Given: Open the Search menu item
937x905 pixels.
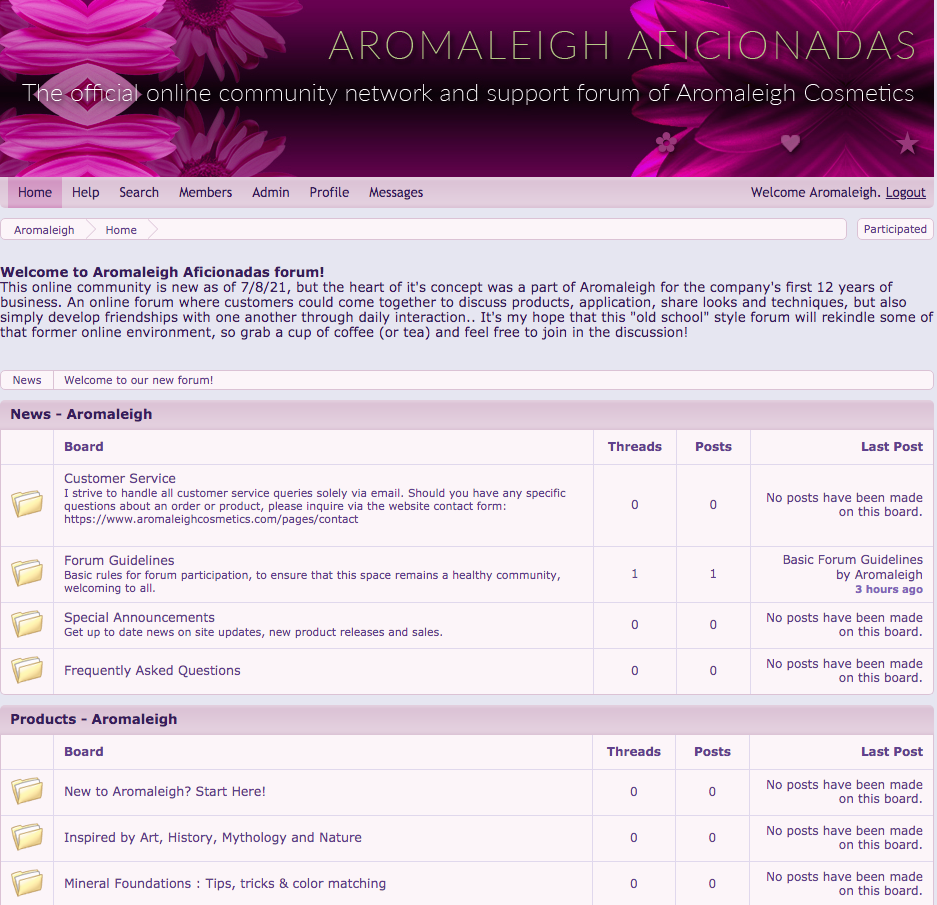Looking at the screenshot, I should pos(139,192).
